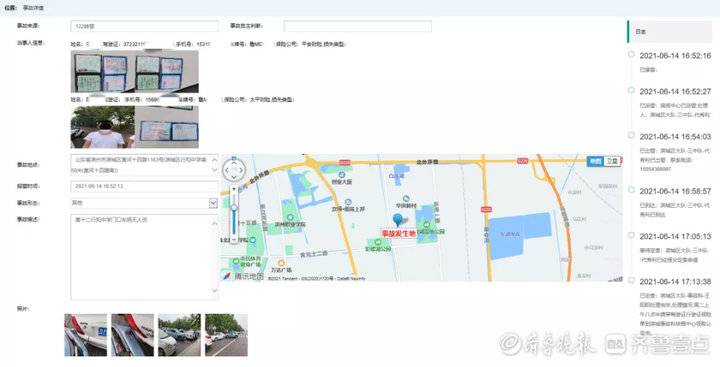This screenshot has height=367, width=720.
Task: Click the timeline dot for 16:54:03
Action: 631,136
